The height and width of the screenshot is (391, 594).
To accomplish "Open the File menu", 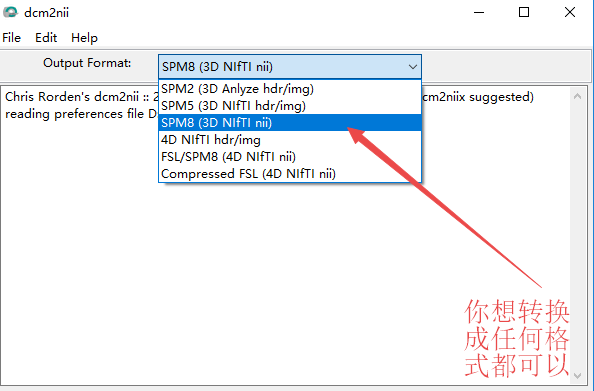I will pyautogui.click(x=11, y=38).
